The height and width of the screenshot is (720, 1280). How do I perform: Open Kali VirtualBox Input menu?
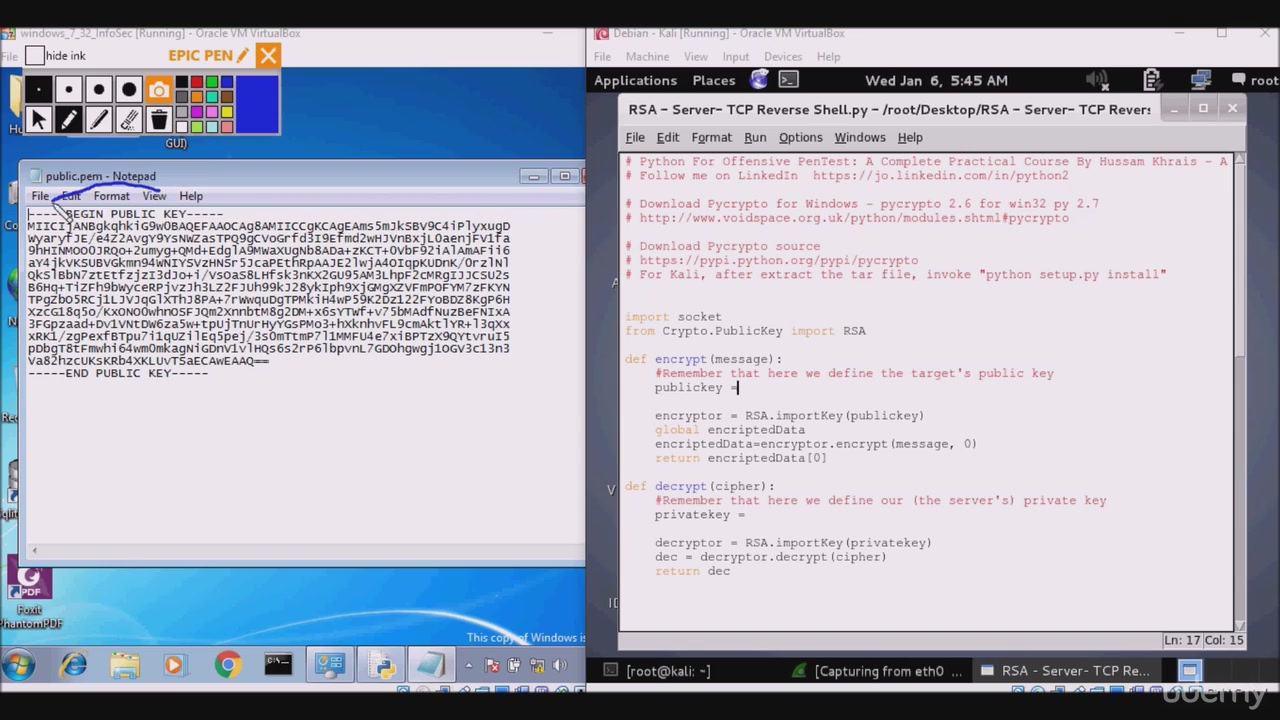(x=735, y=57)
